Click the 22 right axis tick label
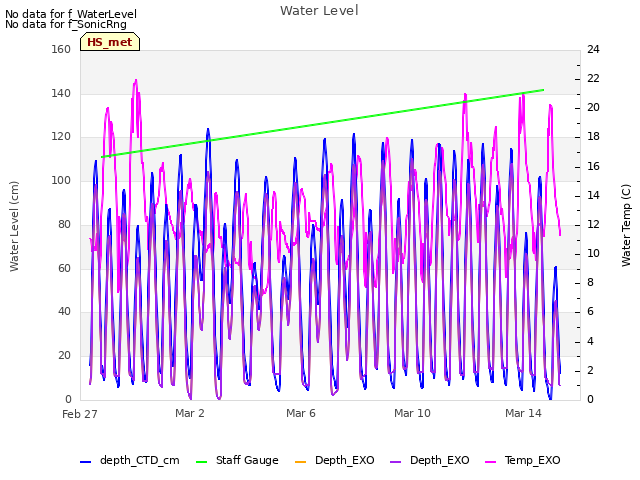 tap(593, 78)
